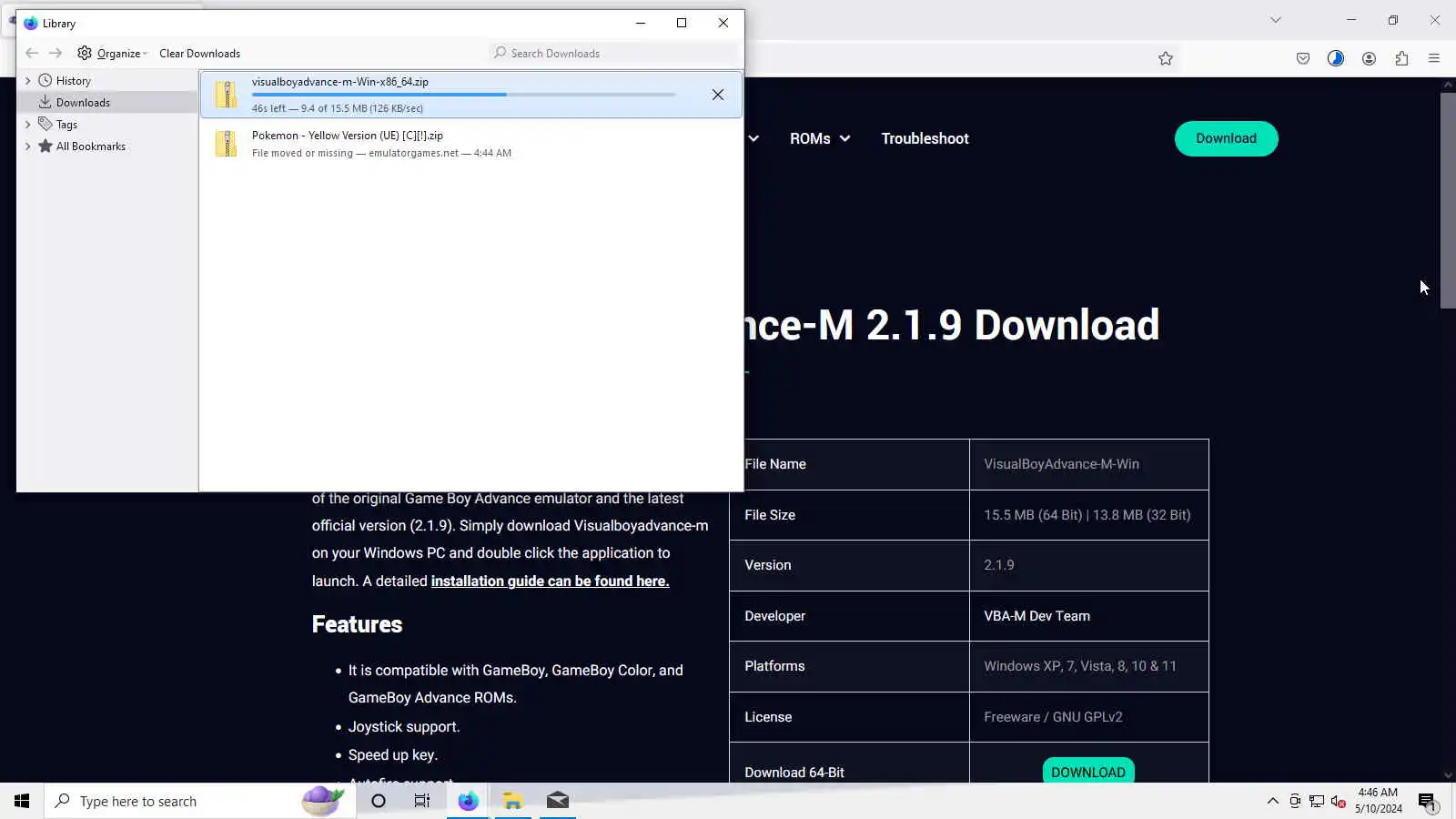The height and width of the screenshot is (819, 1456).
Task: Open File Explorer from the taskbar
Action: (512, 801)
